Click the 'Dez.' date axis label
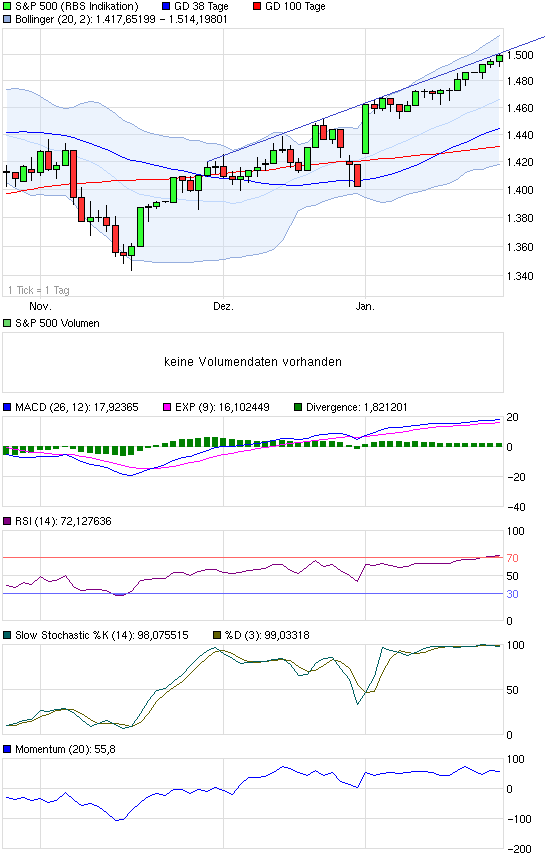 tap(223, 306)
